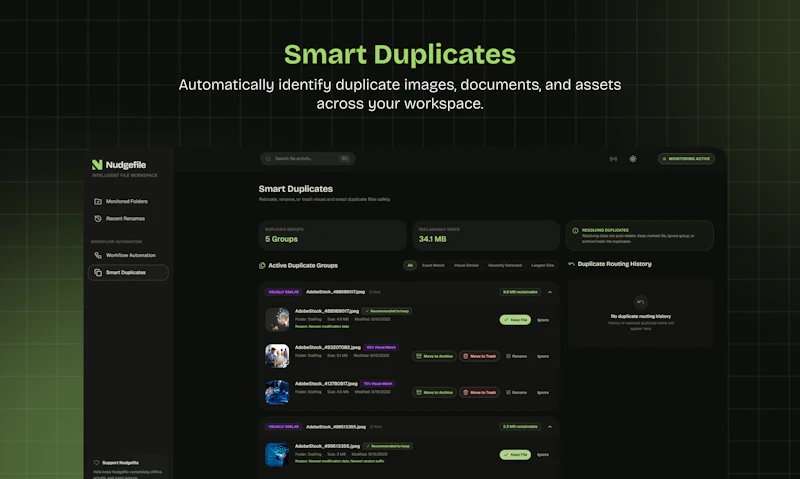The image size is (800, 479).
Task: Ignore the AdobeStock_488989017.jpeg file
Action: coord(543,320)
